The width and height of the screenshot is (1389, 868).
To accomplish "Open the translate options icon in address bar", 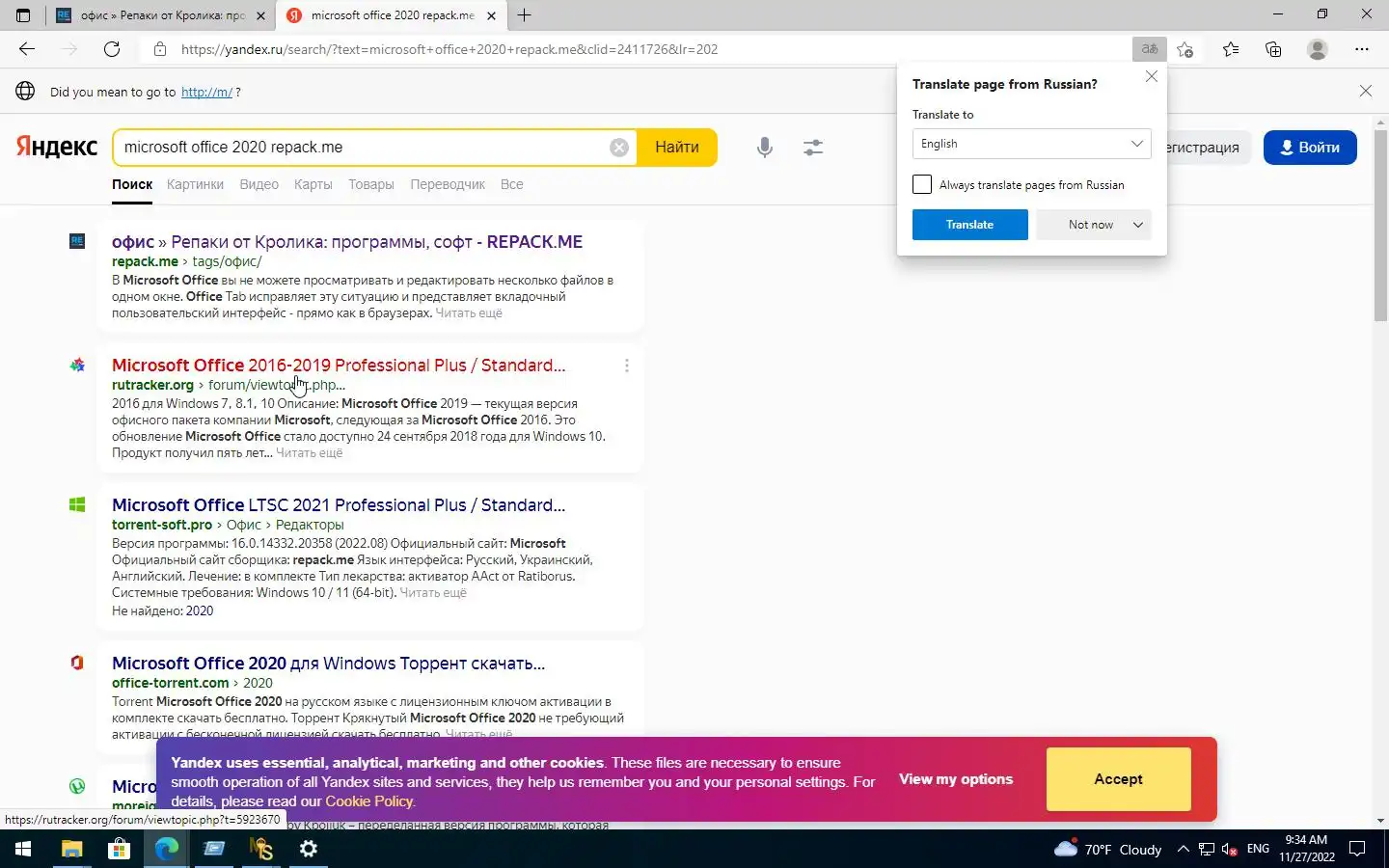I will coord(1149,49).
